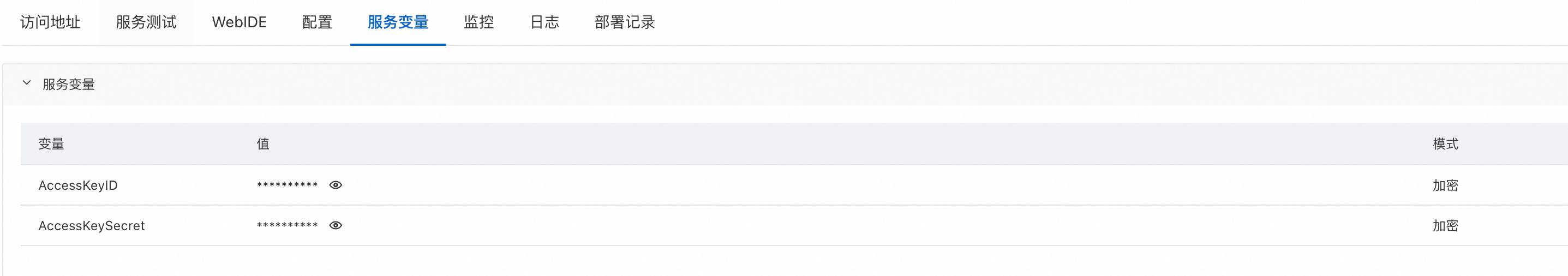The height and width of the screenshot is (276, 1568).
Task: Switch to the 监控 tab
Action: point(479,22)
